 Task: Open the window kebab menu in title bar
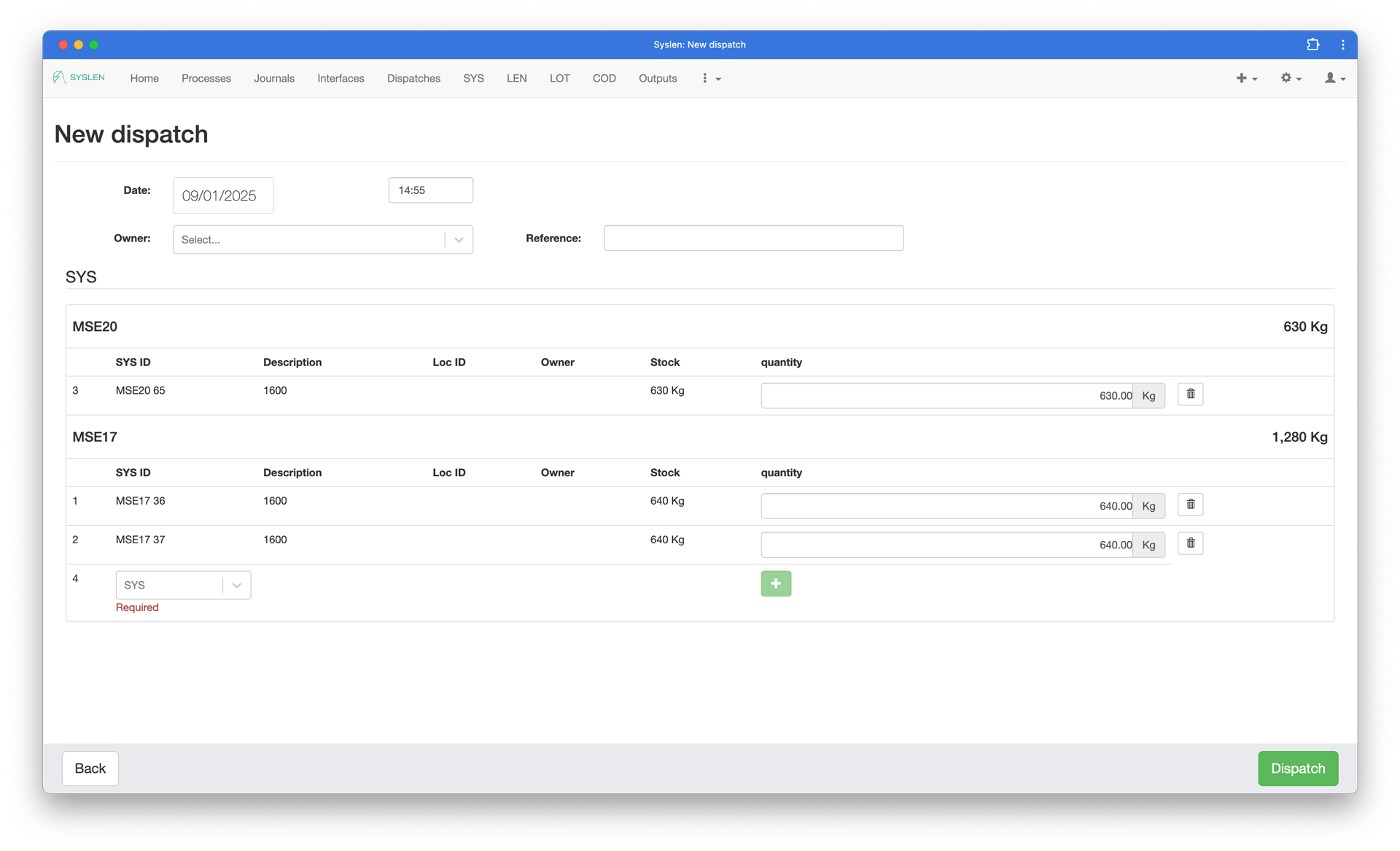1342,44
